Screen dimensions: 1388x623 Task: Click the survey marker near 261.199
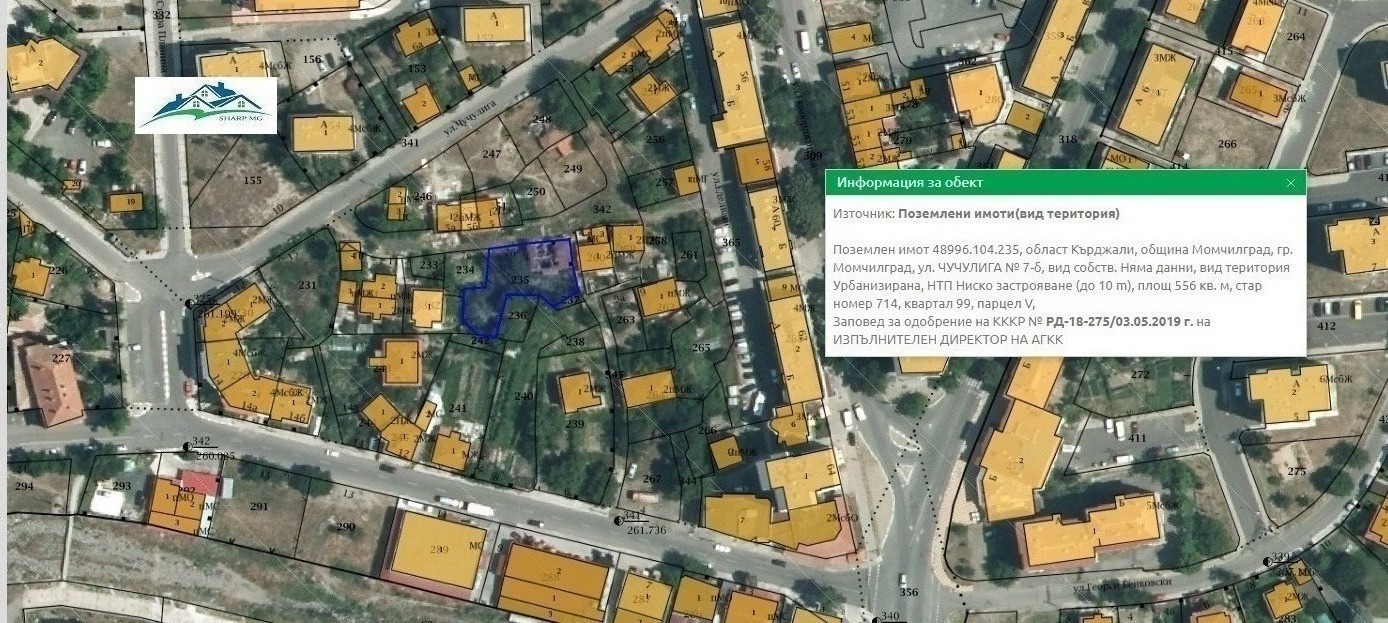click(190, 303)
